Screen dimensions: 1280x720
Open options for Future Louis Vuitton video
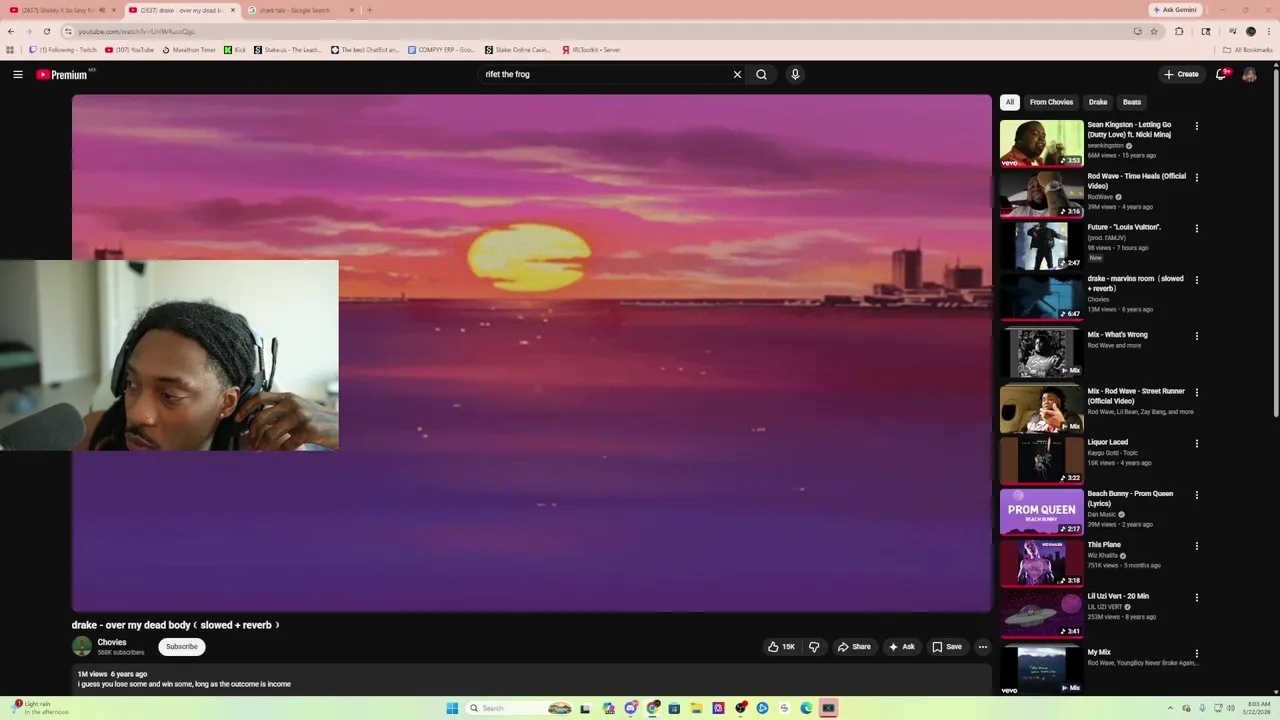click(1196, 229)
